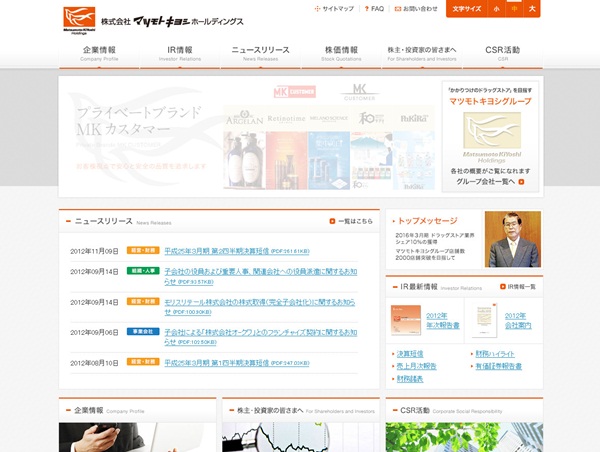Click the arrow icon beside グループ会社一覧へ
This screenshot has height=452, width=600.
pos(521,182)
